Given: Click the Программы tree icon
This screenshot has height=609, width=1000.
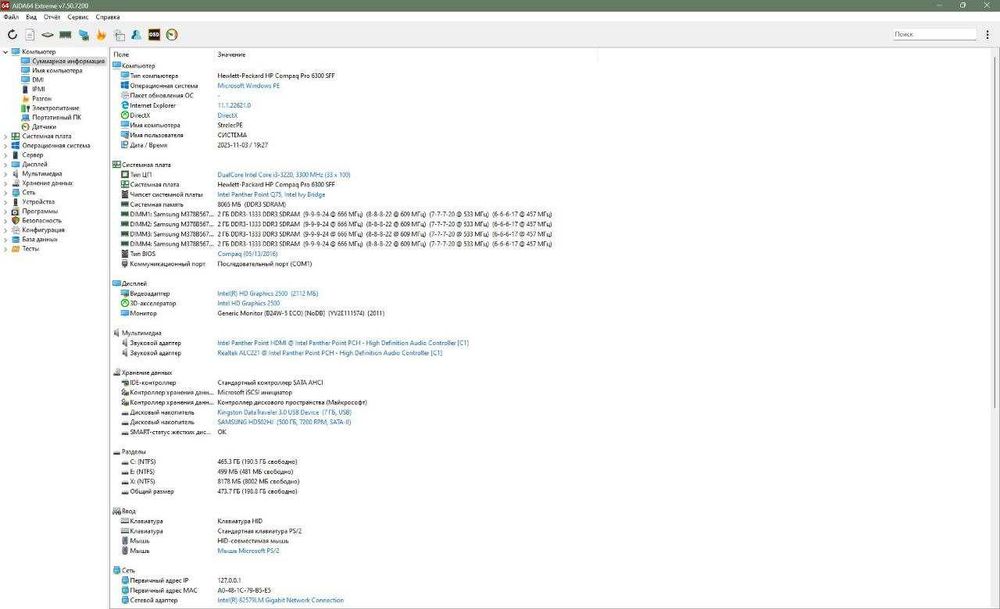Looking at the screenshot, I should [16, 211].
